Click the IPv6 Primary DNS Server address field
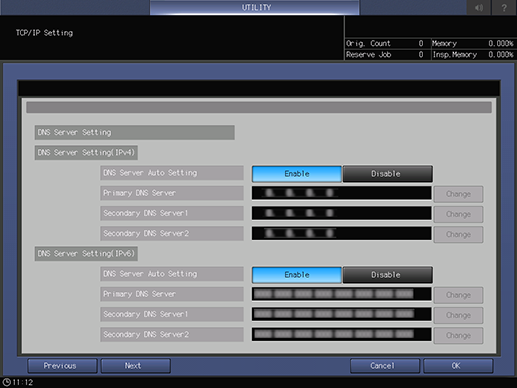517x388 pixels. click(342, 294)
